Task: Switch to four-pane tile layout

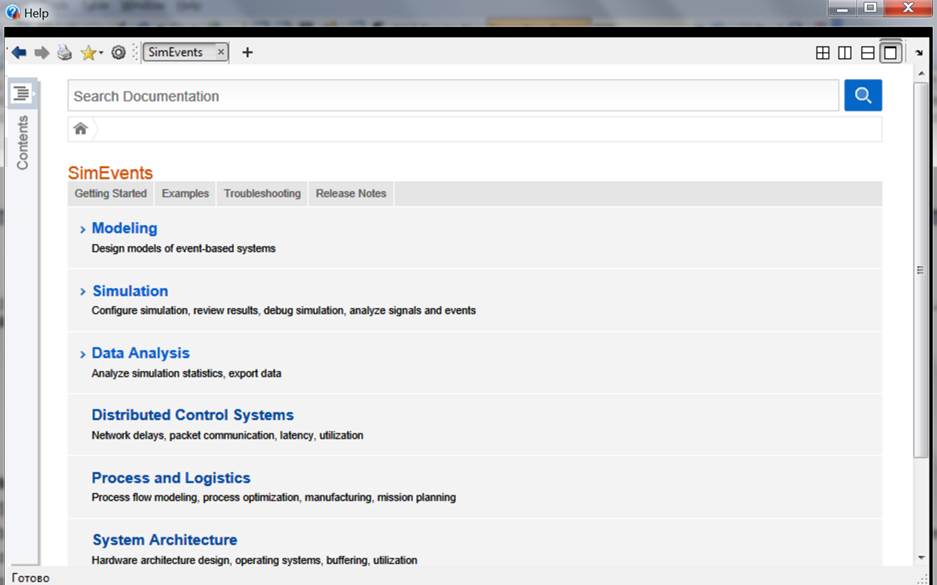Action: (x=822, y=53)
